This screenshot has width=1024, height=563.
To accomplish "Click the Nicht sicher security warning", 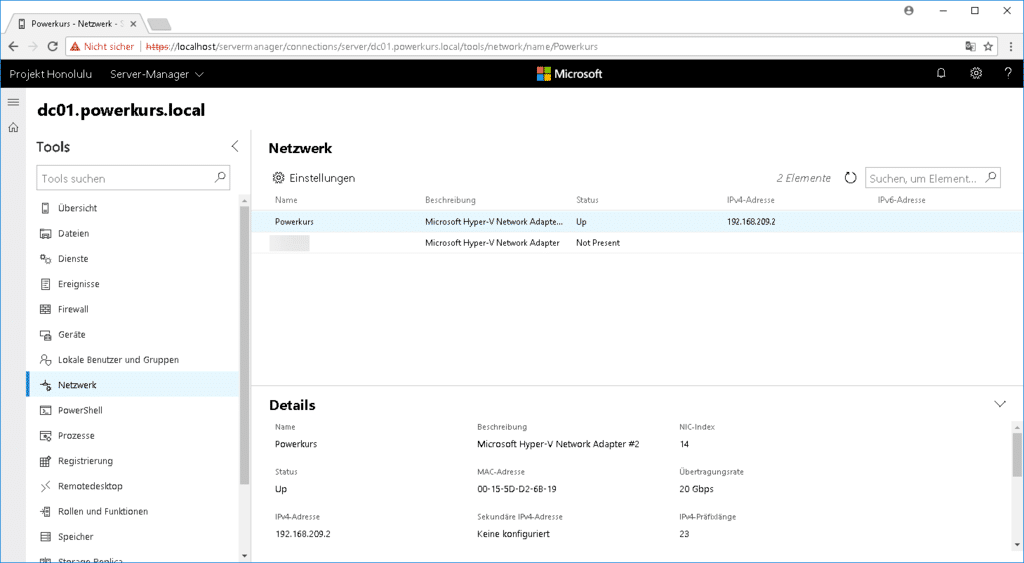I will click(103, 47).
